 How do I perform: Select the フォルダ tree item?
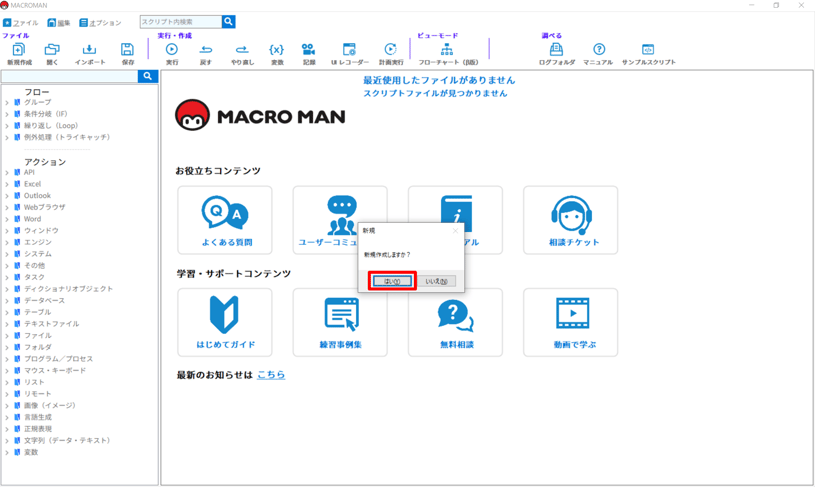tap(38, 347)
